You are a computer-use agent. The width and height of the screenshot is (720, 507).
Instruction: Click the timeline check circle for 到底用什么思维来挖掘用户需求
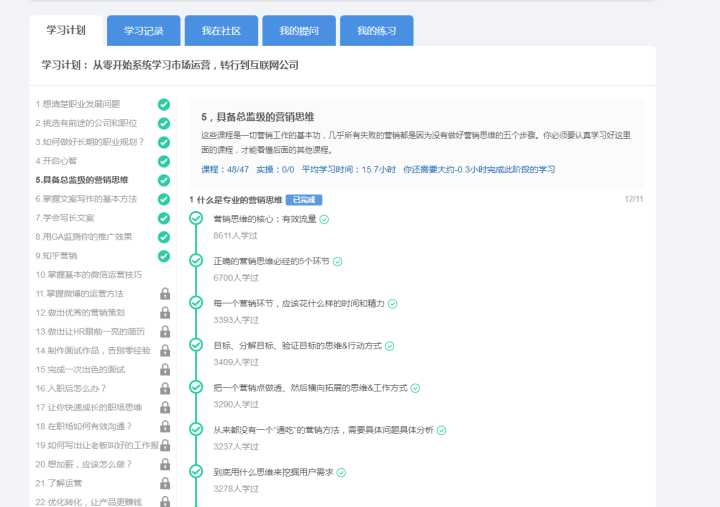tap(196, 472)
